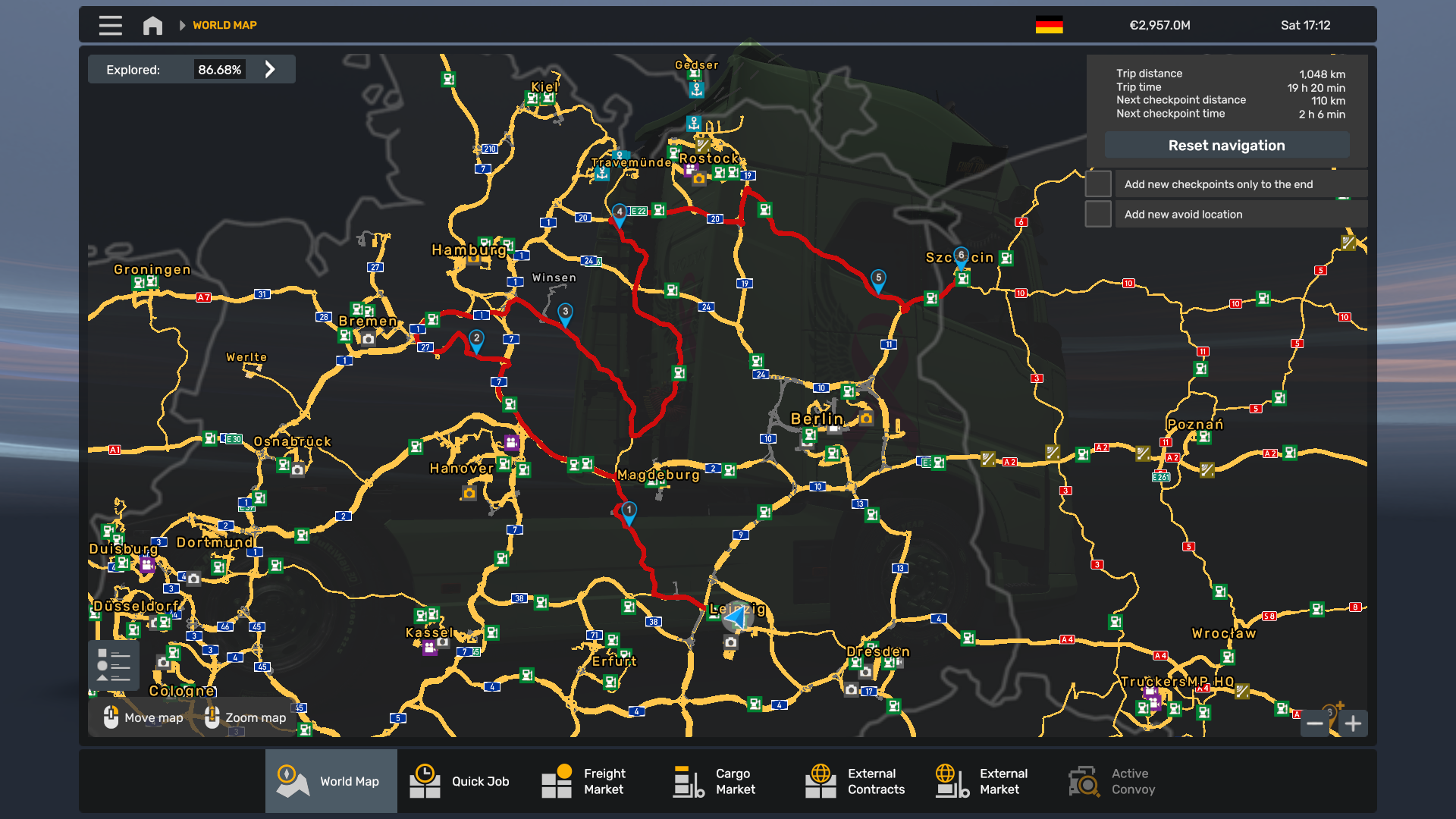Select checkpoint marker 4 near Travemünde
Image resolution: width=1456 pixels, height=819 pixels.
coord(620,214)
